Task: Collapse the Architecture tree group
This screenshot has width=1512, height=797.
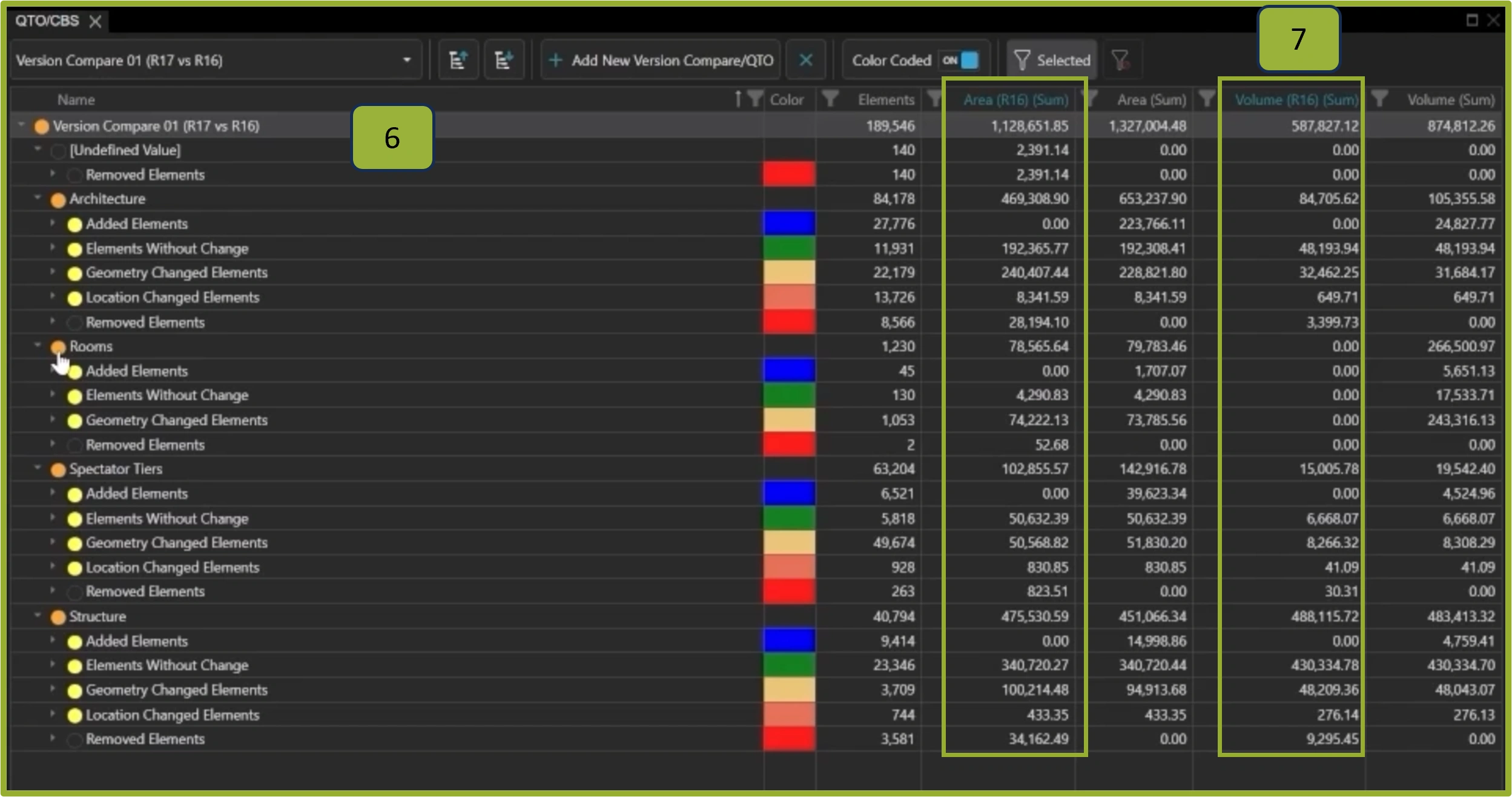Action: click(x=38, y=198)
